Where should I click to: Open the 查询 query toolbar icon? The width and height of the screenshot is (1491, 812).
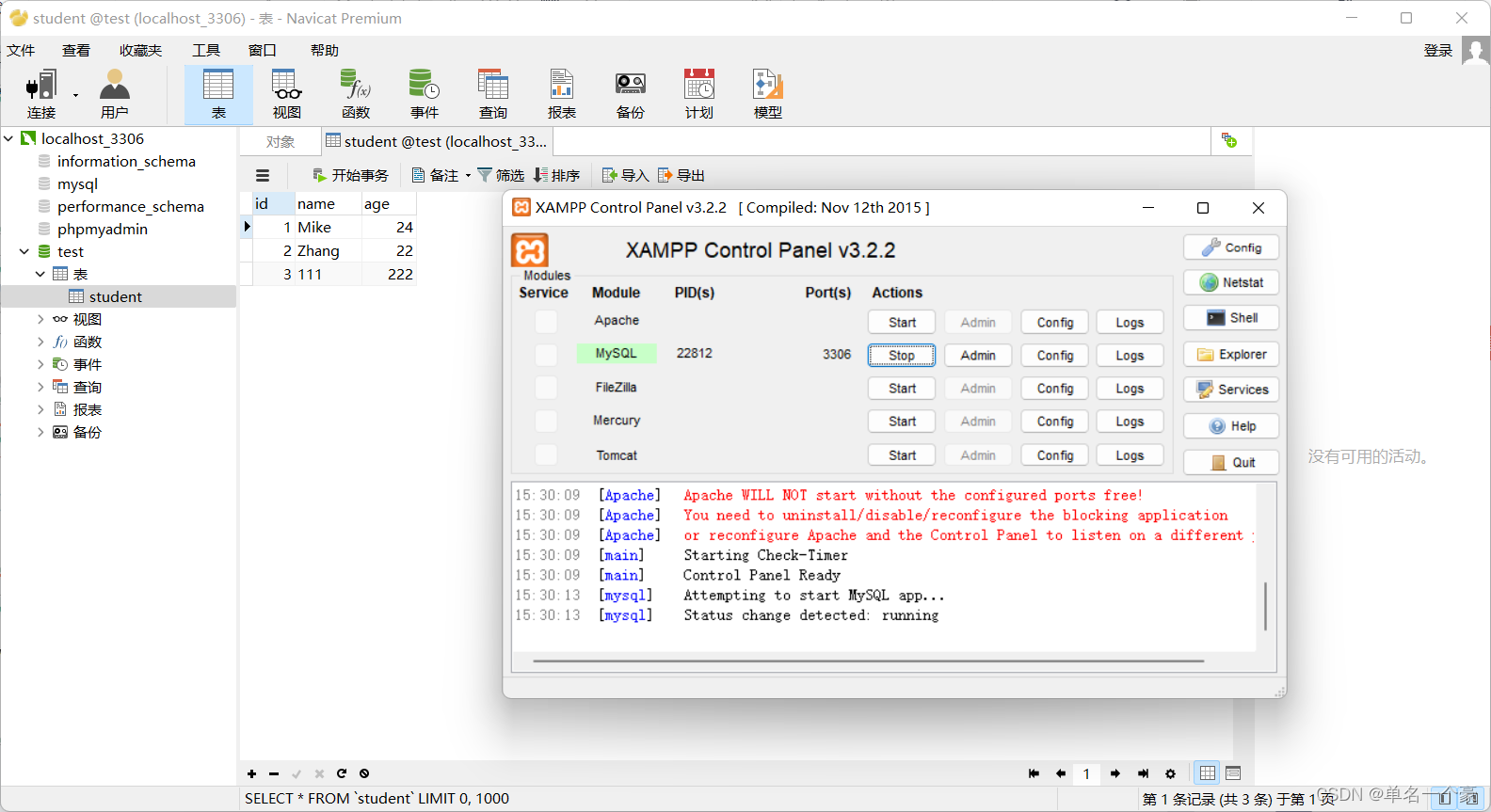tap(493, 94)
